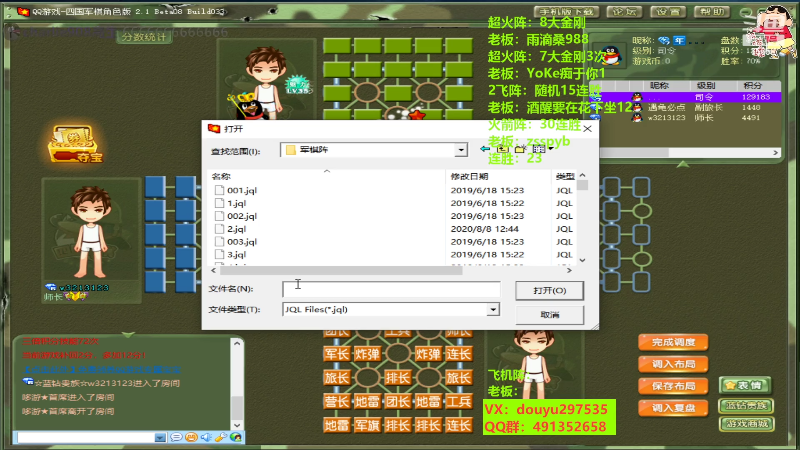This screenshot has height=450, width=800.
Task: Click the file list horizontal scroll right arrow
Action: [x=569, y=271]
